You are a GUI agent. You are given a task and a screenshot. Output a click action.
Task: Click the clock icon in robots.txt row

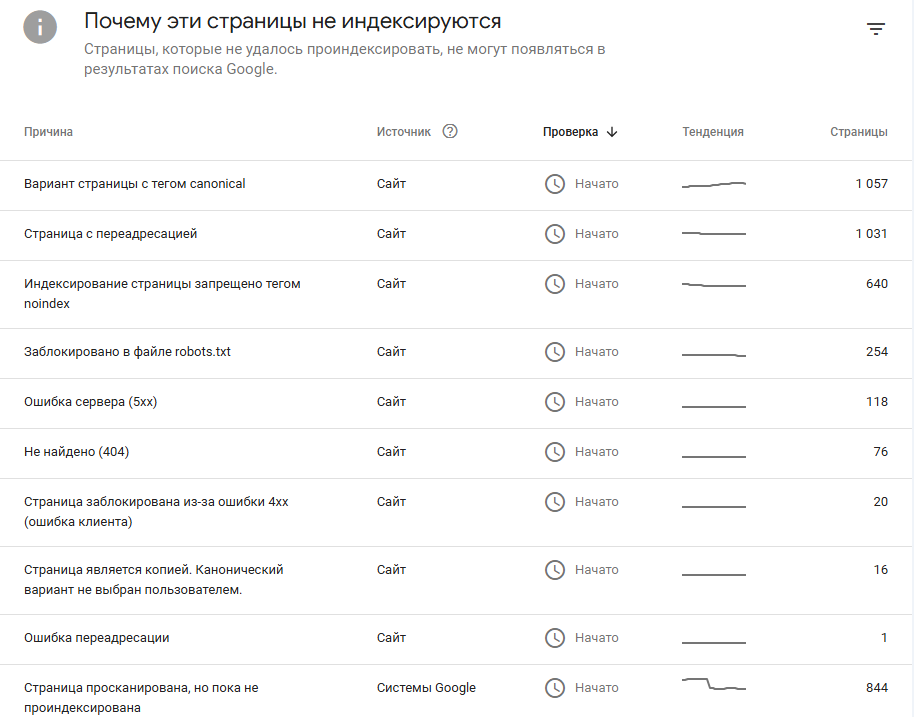pos(555,352)
